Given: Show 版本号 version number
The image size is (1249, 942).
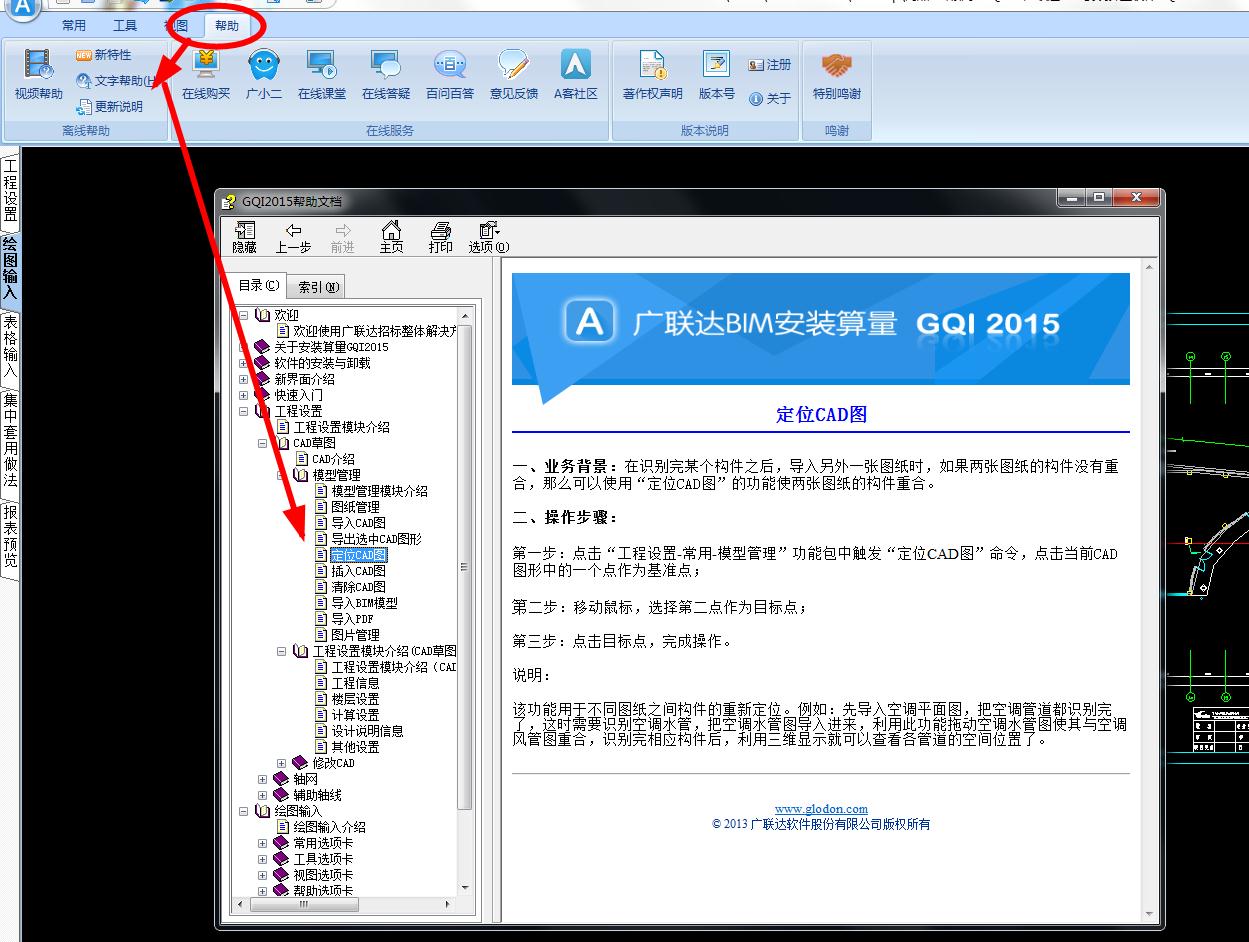Looking at the screenshot, I should pos(716,75).
